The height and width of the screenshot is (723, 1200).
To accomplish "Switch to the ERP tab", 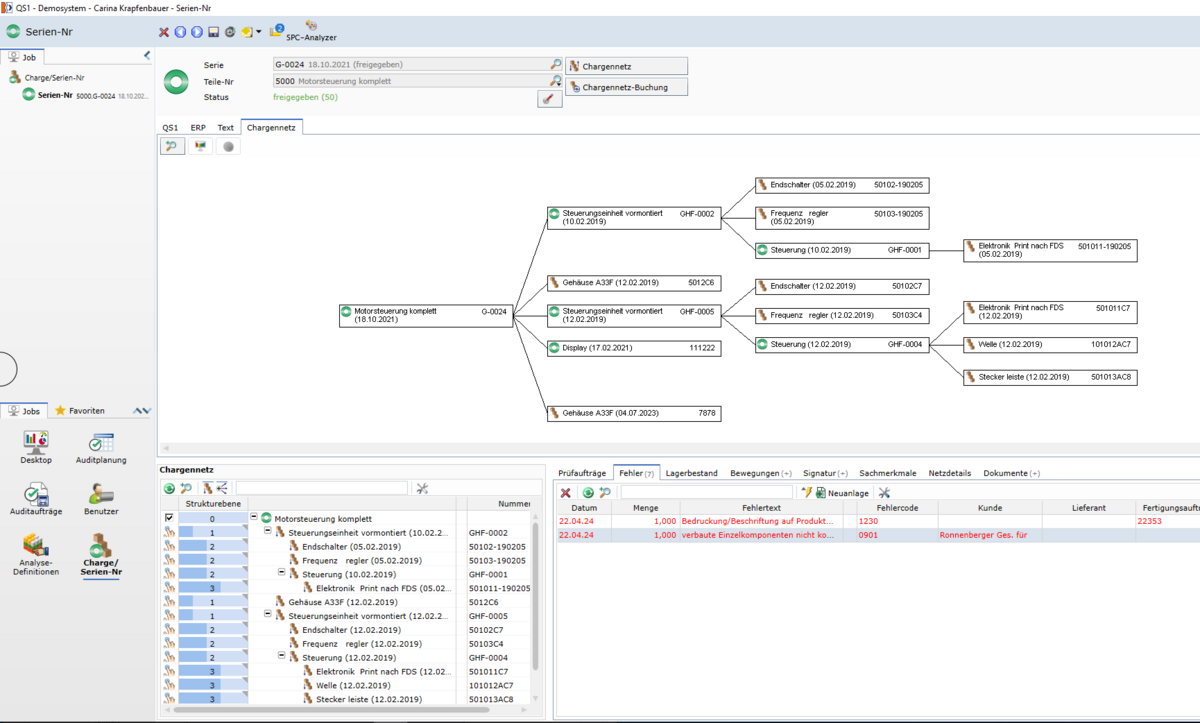I will [x=198, y=128].
